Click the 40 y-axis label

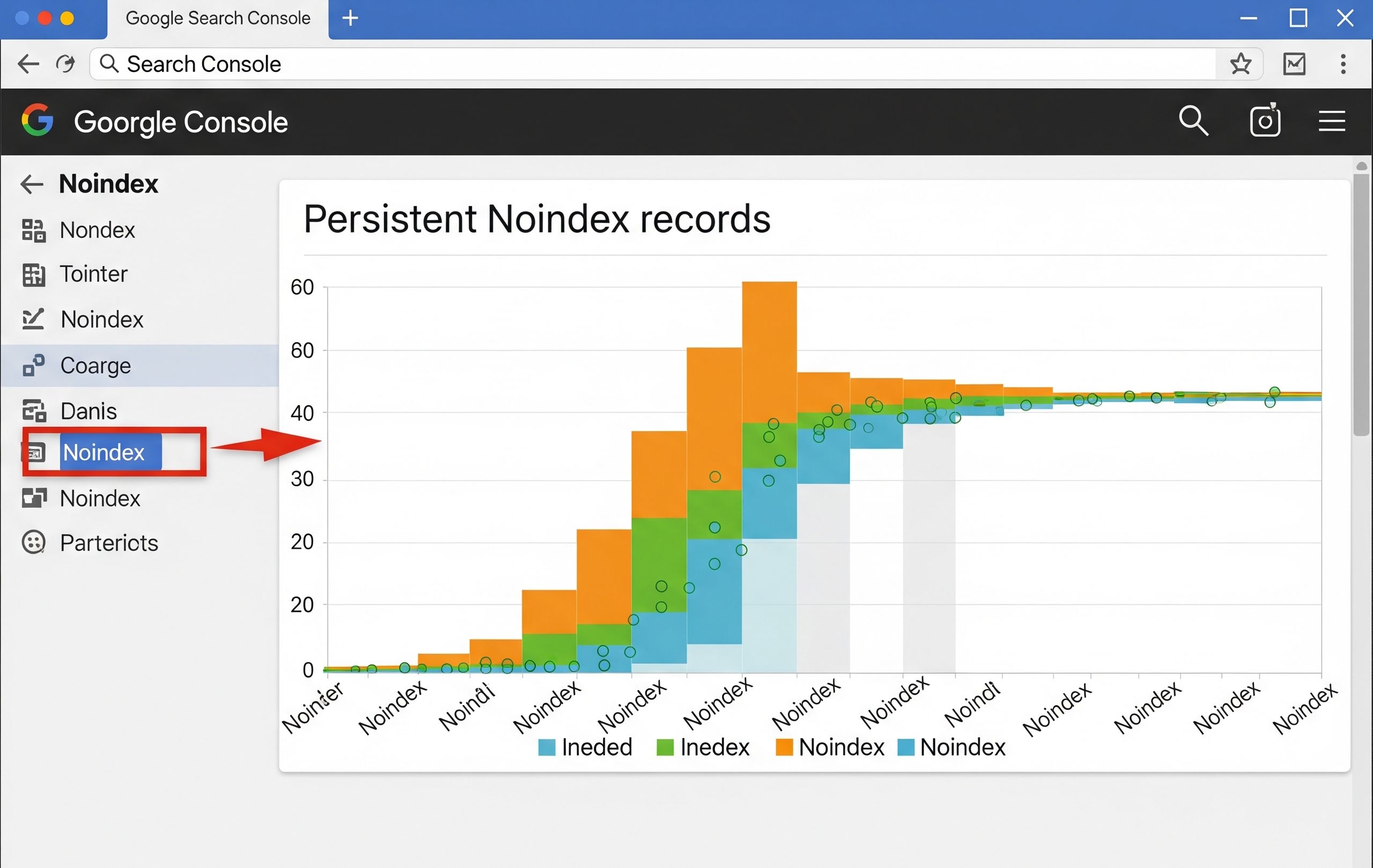[302, 413]
